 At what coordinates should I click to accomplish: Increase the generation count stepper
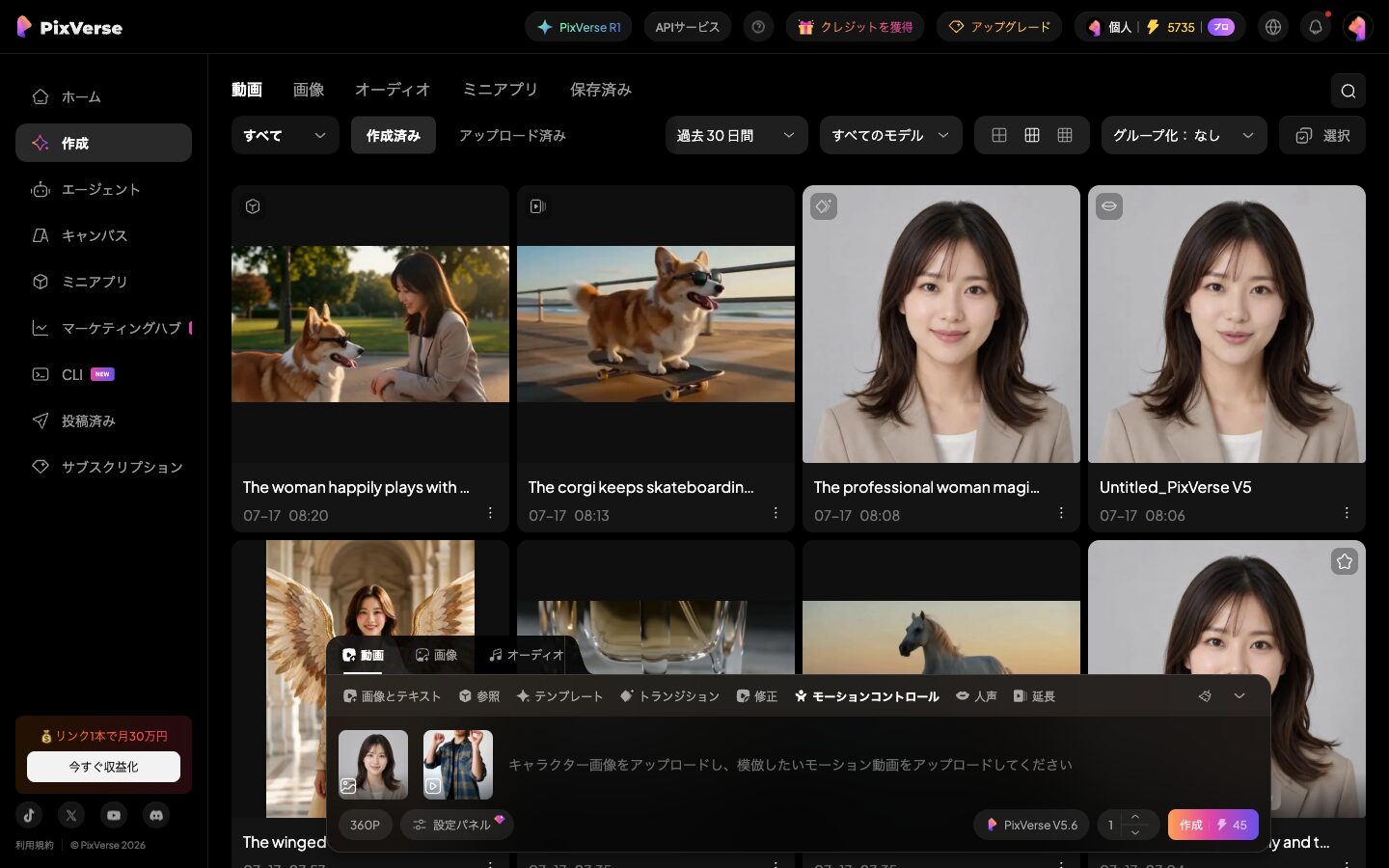(x=1135, y=817)
